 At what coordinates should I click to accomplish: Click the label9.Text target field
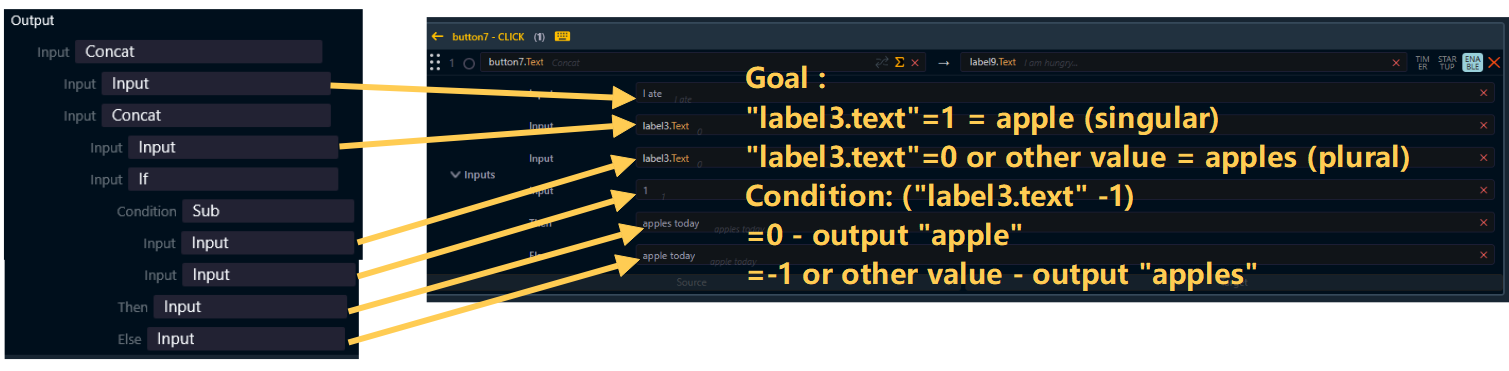pyautogui.click(x=1182, y=62)
